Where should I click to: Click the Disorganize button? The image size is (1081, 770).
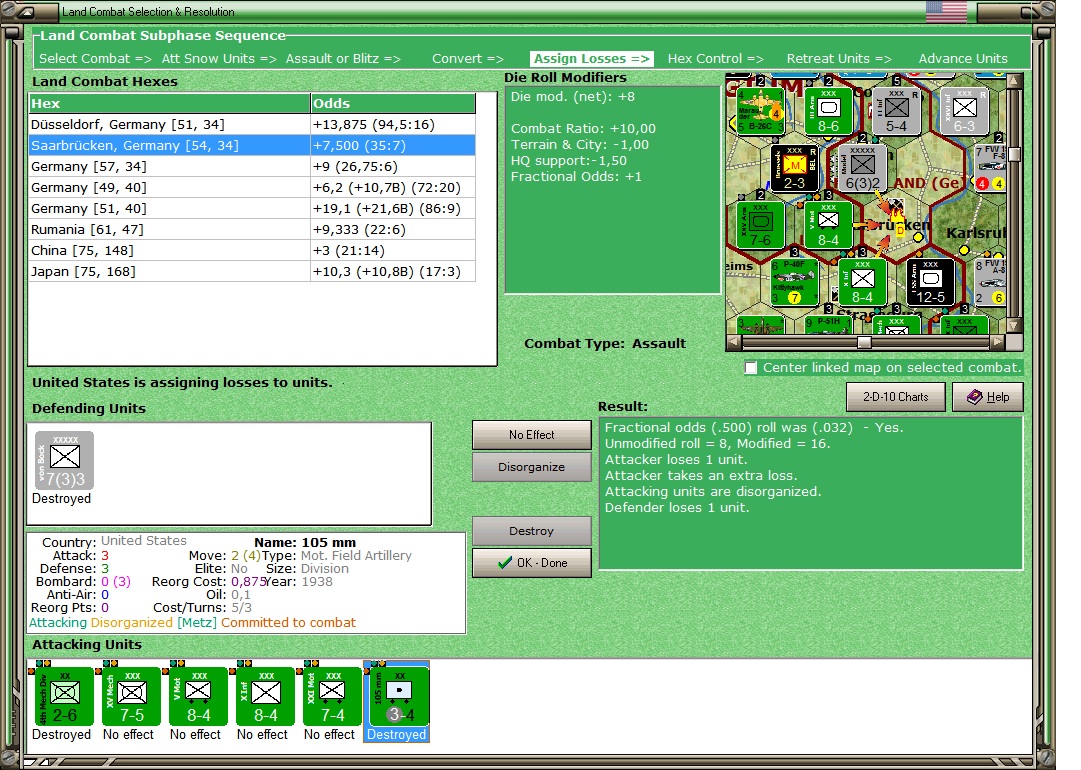coord(532,467)
